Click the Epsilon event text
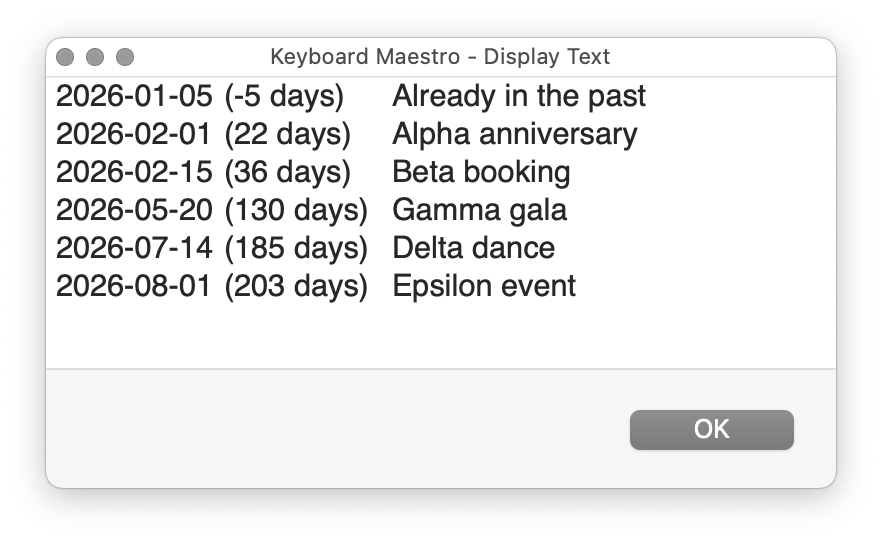 [x=484, y=287]
